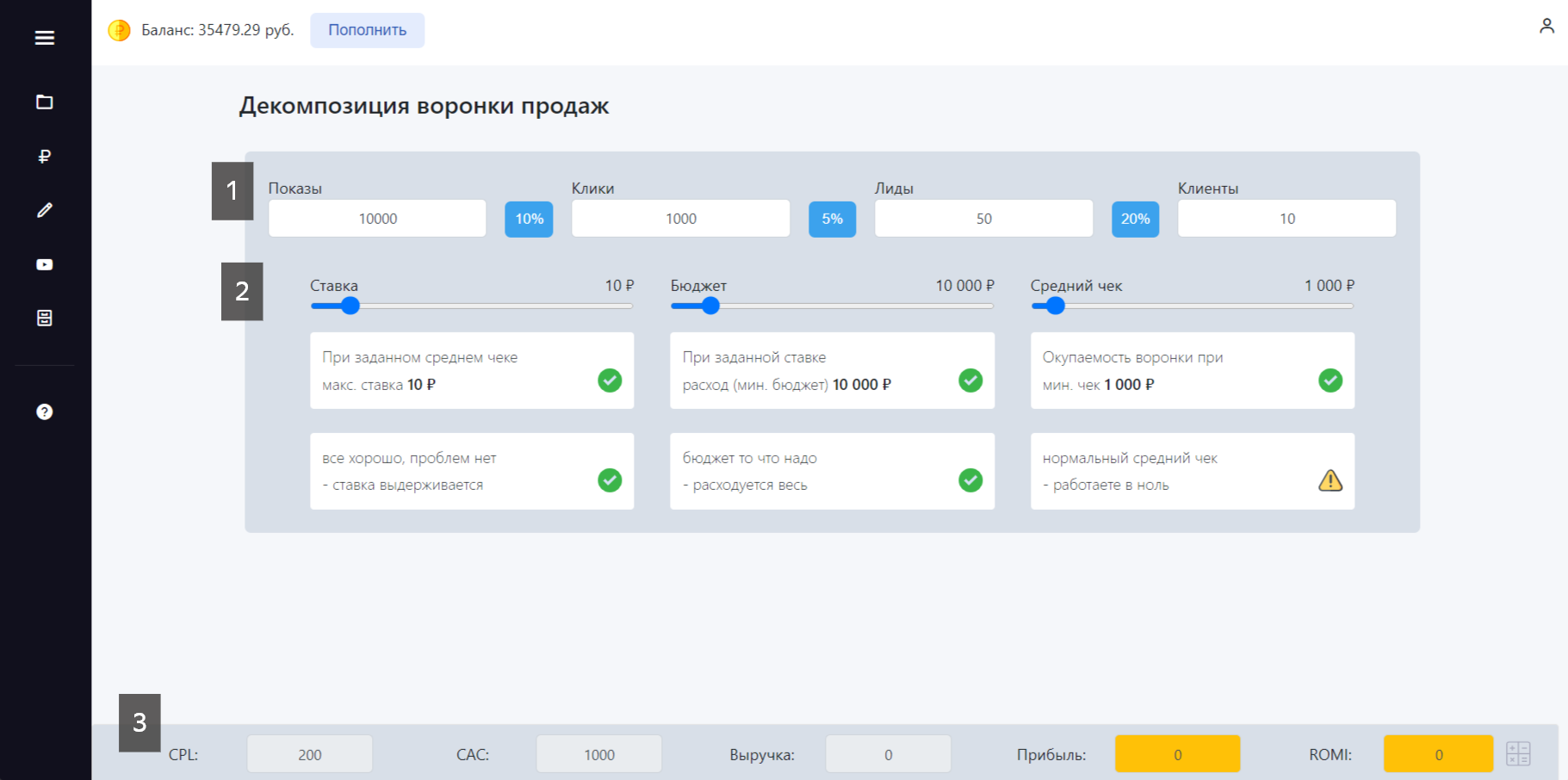Click the CAC value field
1568x780 pixels.
click(x=599, y=754)
